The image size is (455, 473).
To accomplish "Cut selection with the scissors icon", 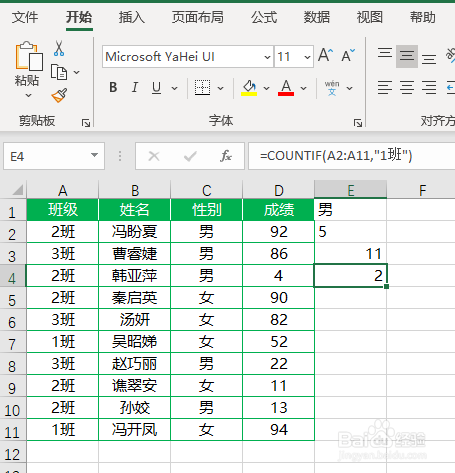I will click(x=59, y=48).
